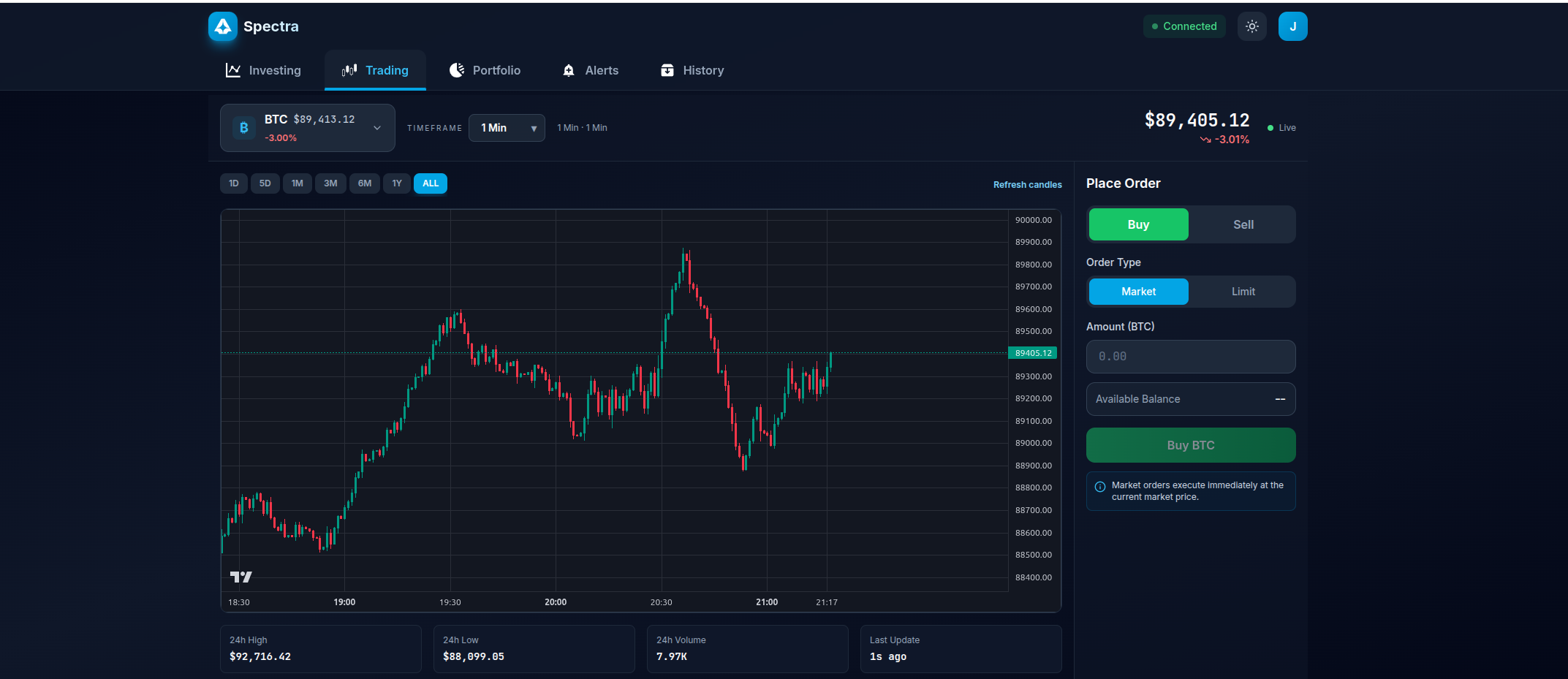The width and height of the screenshot is (1568, 679).
Task: Click the Alerts bell icon
Action: click(569, 70)
